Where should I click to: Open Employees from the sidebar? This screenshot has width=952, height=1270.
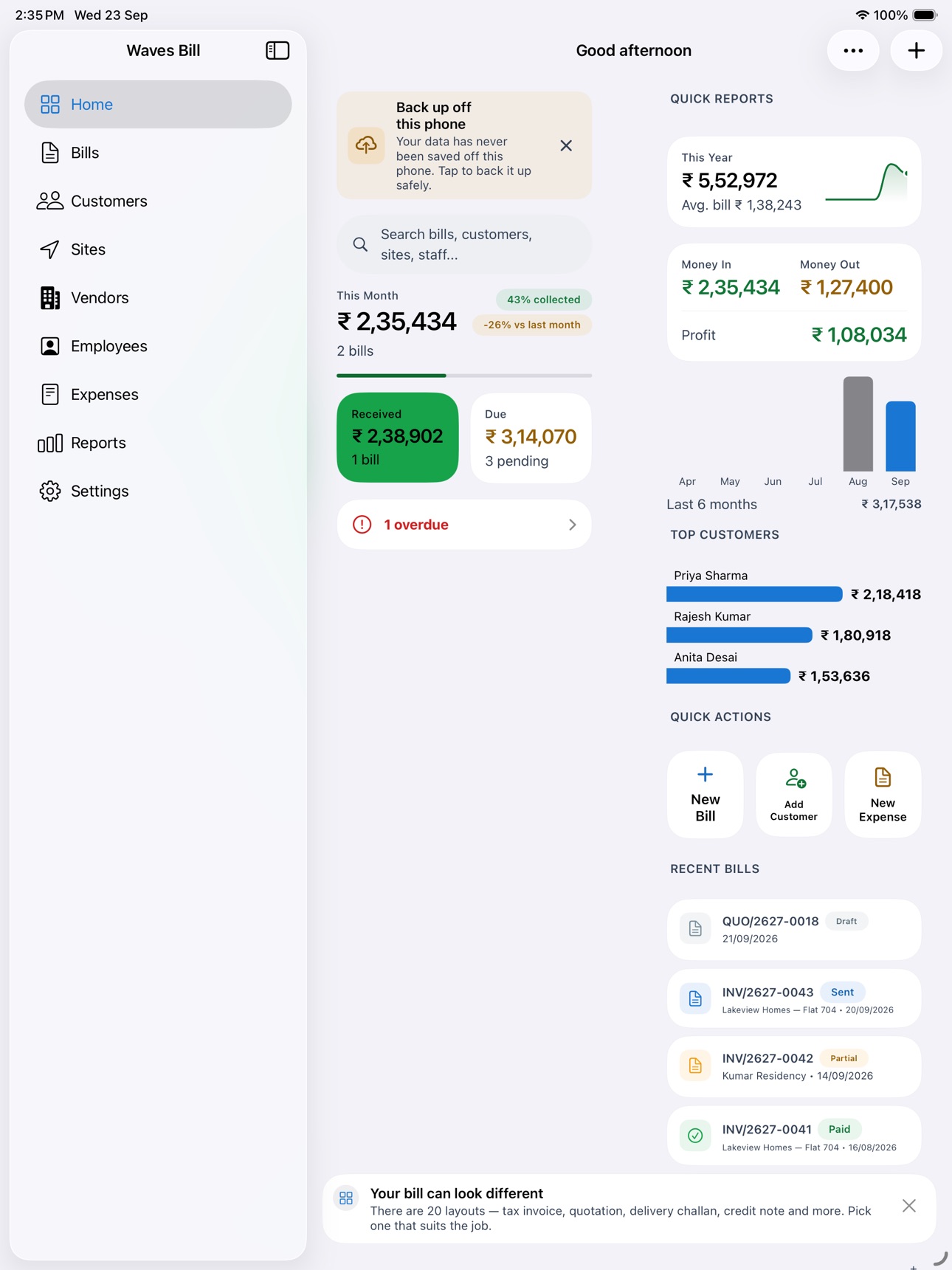tap(158, 346)
